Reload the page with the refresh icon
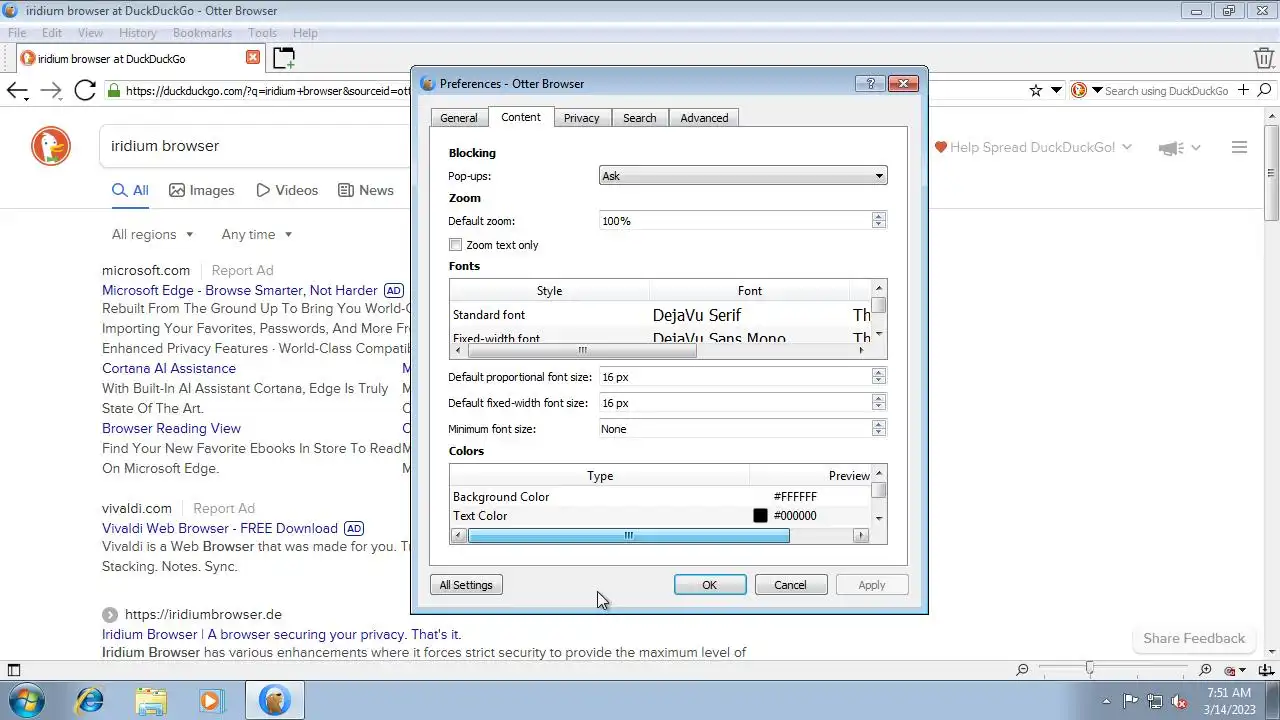This screenshot has width=1280, height=720. [x=85, y=91]
